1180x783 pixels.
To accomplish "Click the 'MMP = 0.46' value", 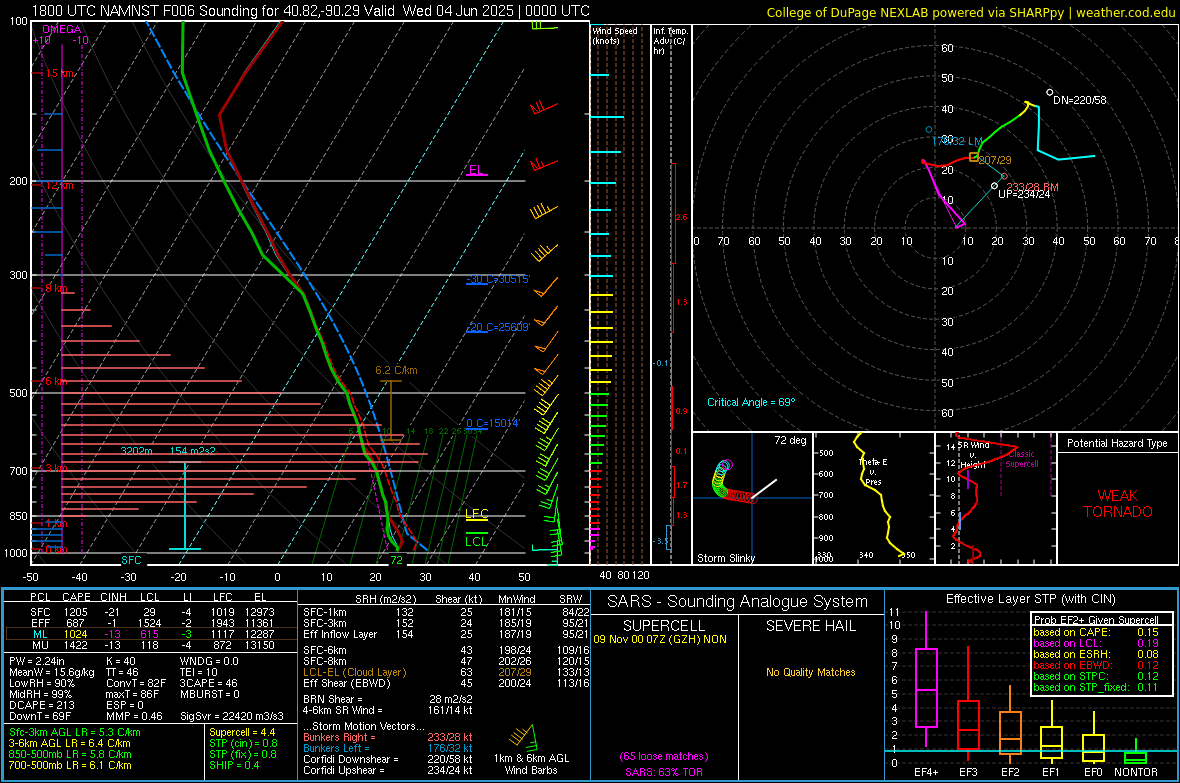I will [134, 717].
